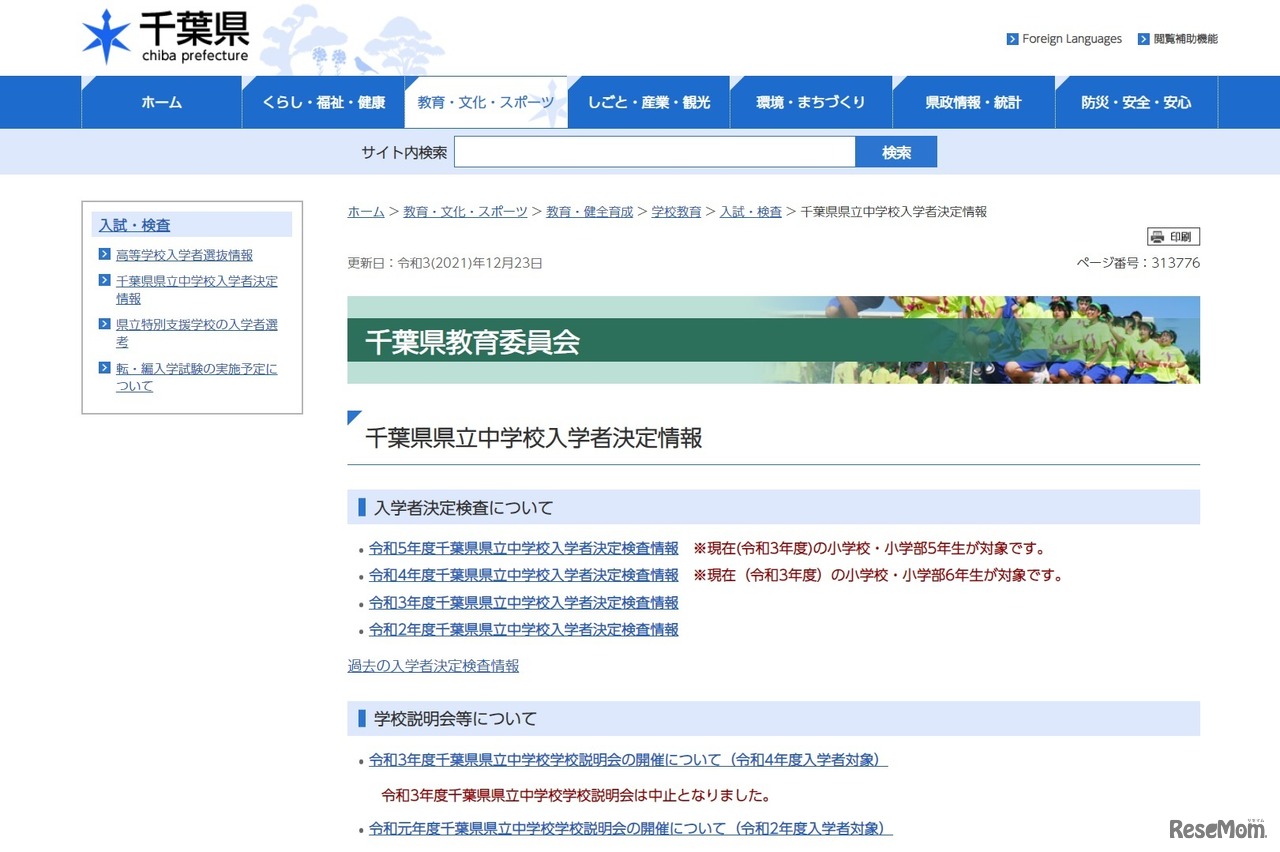Open the 入試・検査 sidebar heading
The image size is (1280, 852).
pos(135,225)
